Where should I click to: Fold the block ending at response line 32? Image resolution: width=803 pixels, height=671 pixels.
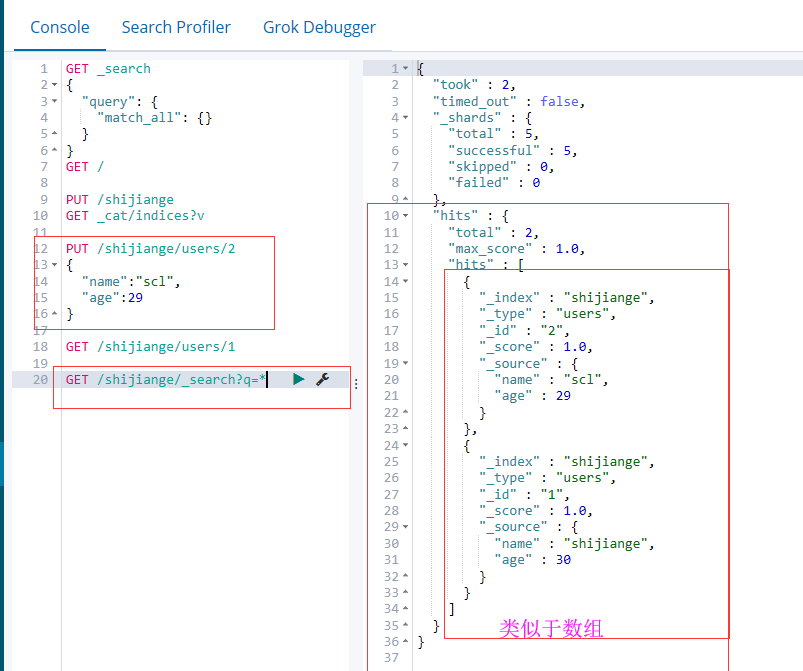[x=406, y=576]
